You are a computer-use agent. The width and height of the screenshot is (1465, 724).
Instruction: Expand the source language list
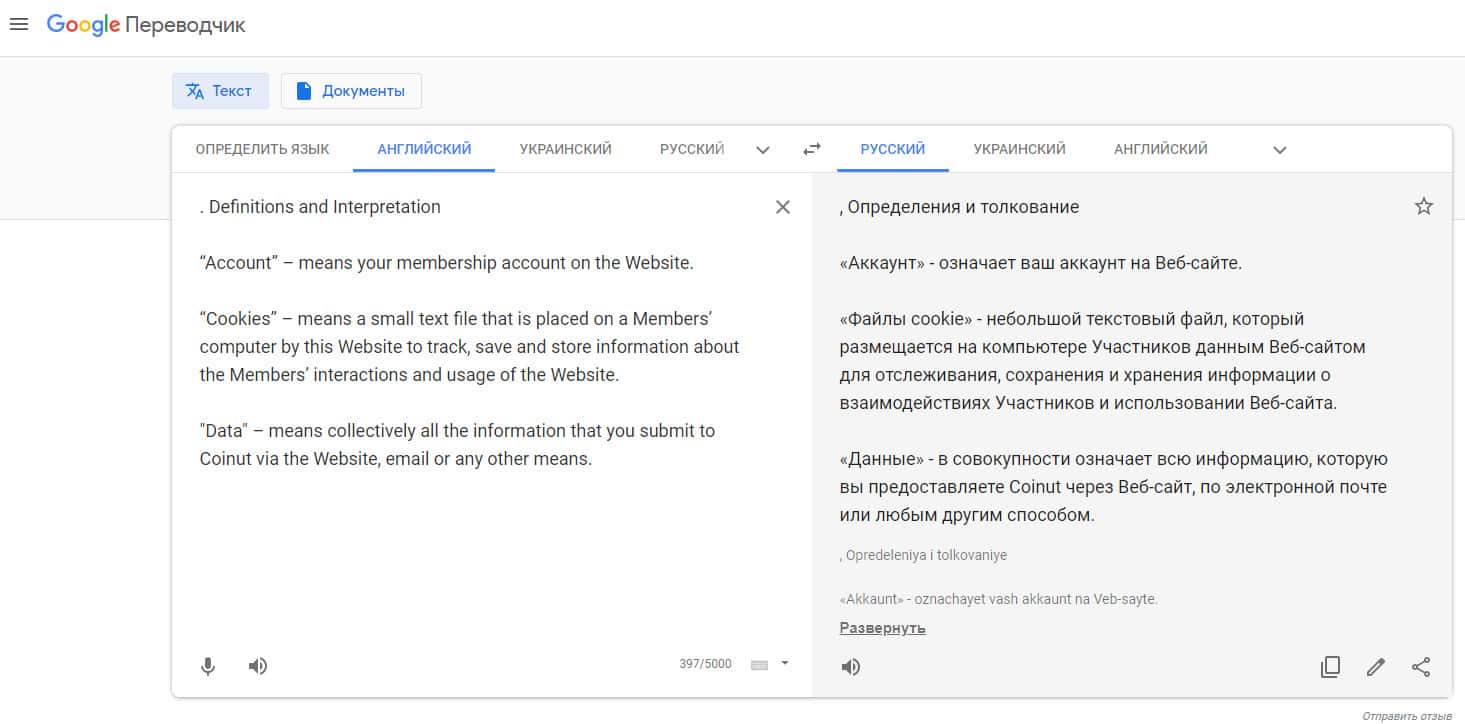(763, 150)
